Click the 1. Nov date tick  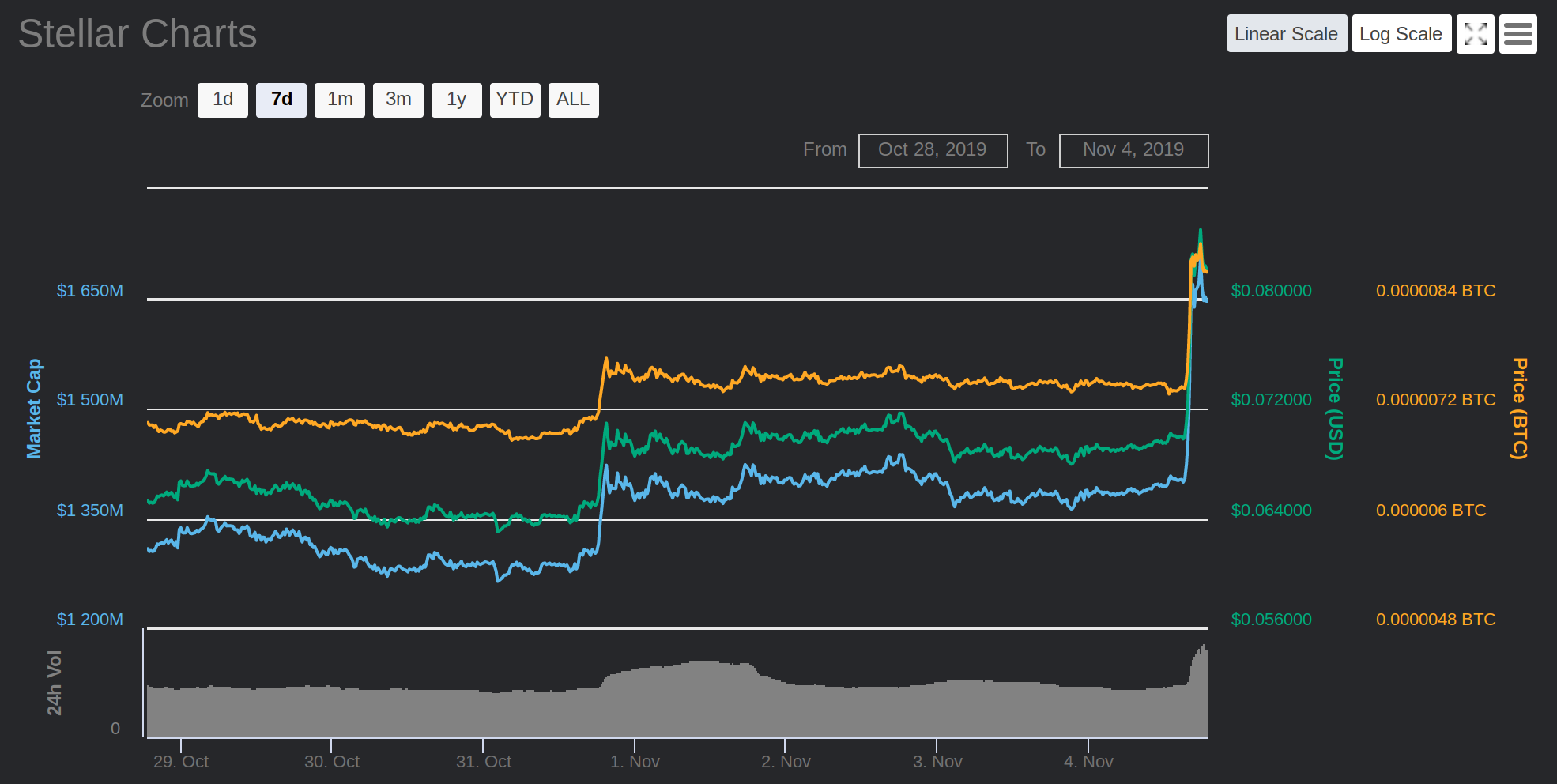635,762
